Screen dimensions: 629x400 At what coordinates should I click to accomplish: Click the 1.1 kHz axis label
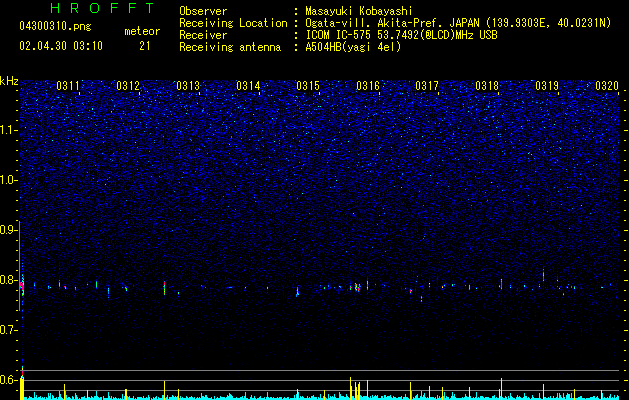point(9,130)
